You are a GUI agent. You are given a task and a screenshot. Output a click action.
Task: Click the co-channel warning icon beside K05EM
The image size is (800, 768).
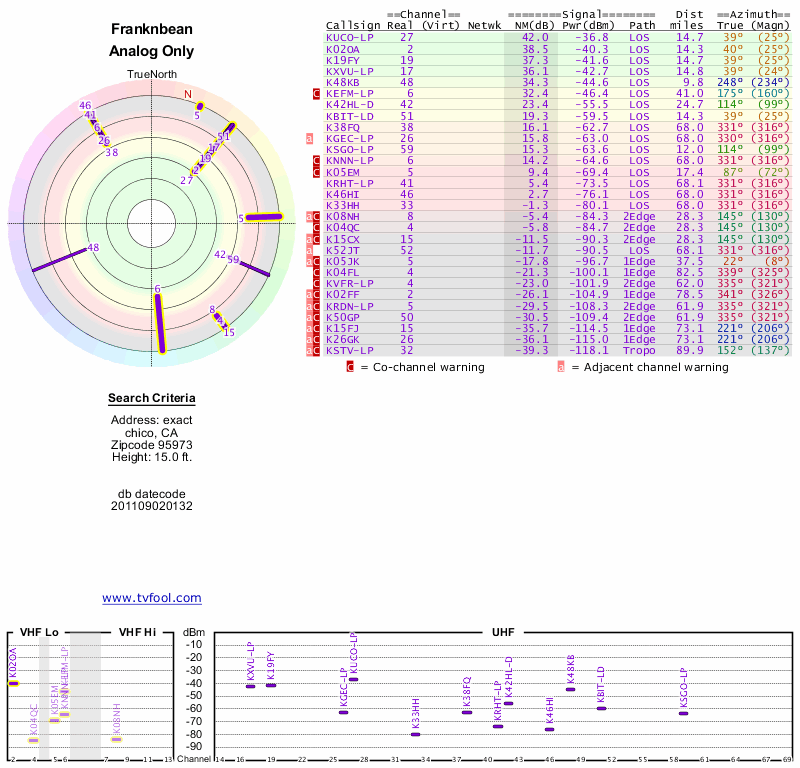[316, 172]
